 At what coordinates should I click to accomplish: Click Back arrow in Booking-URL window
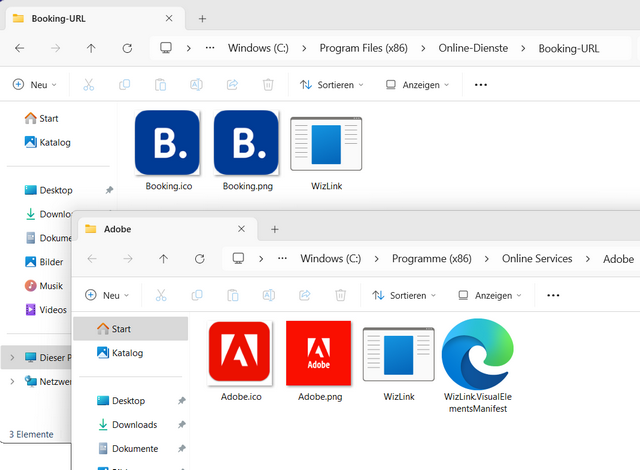coord(19,49)
